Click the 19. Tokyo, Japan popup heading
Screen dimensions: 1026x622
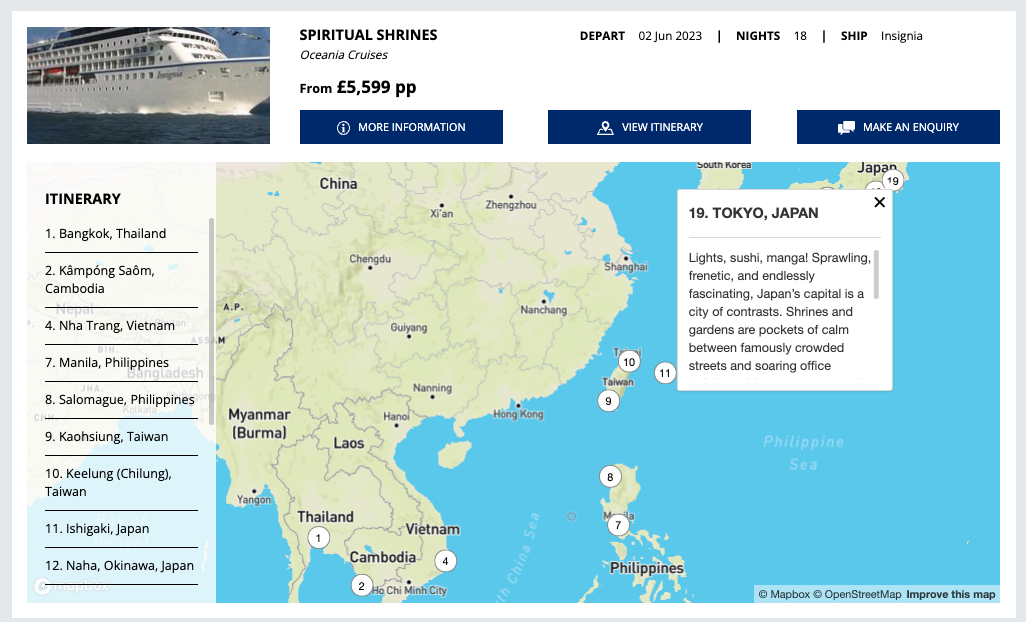pyautogui.click(x=753, y=213)
